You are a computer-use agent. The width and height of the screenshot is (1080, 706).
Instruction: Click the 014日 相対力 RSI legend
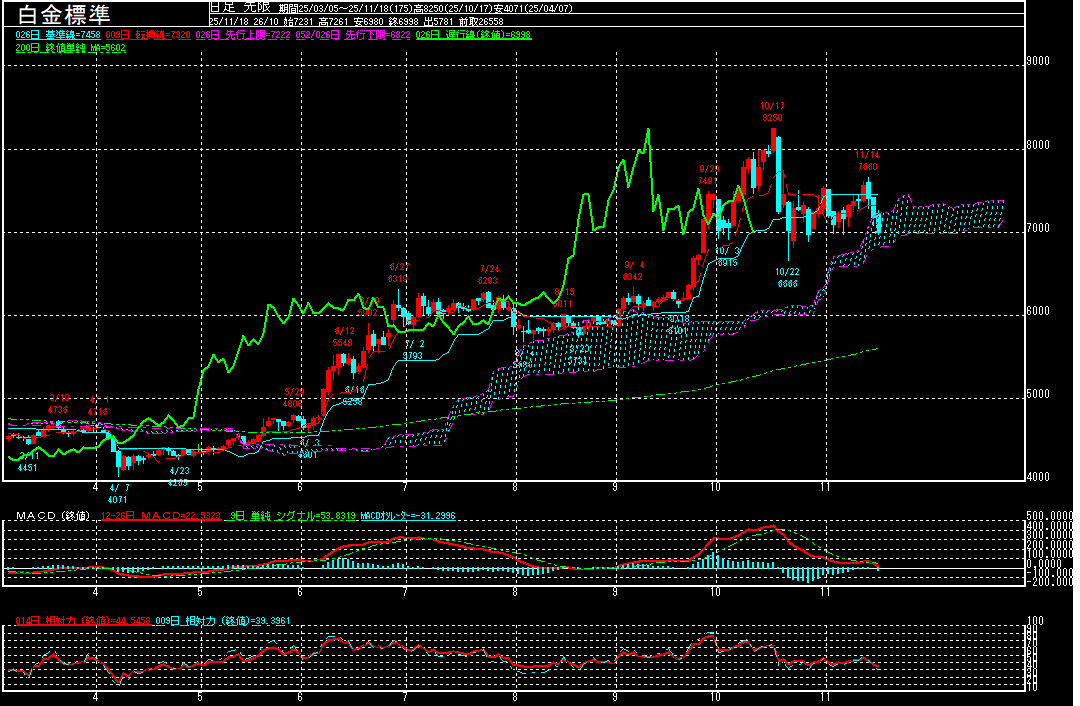tap(76, 621)
